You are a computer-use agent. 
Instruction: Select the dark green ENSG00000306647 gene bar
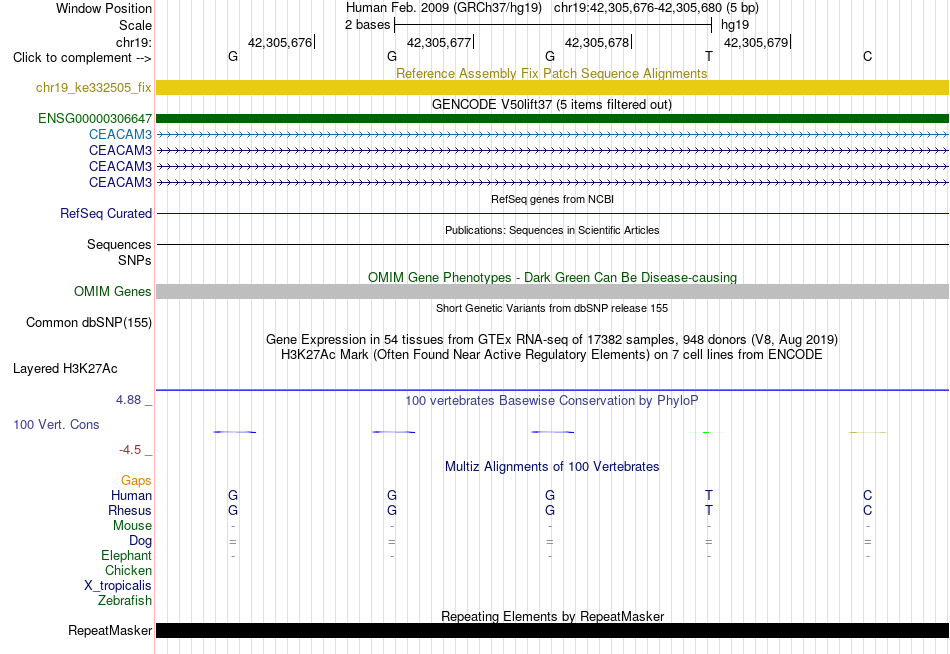tap(552, 118)
